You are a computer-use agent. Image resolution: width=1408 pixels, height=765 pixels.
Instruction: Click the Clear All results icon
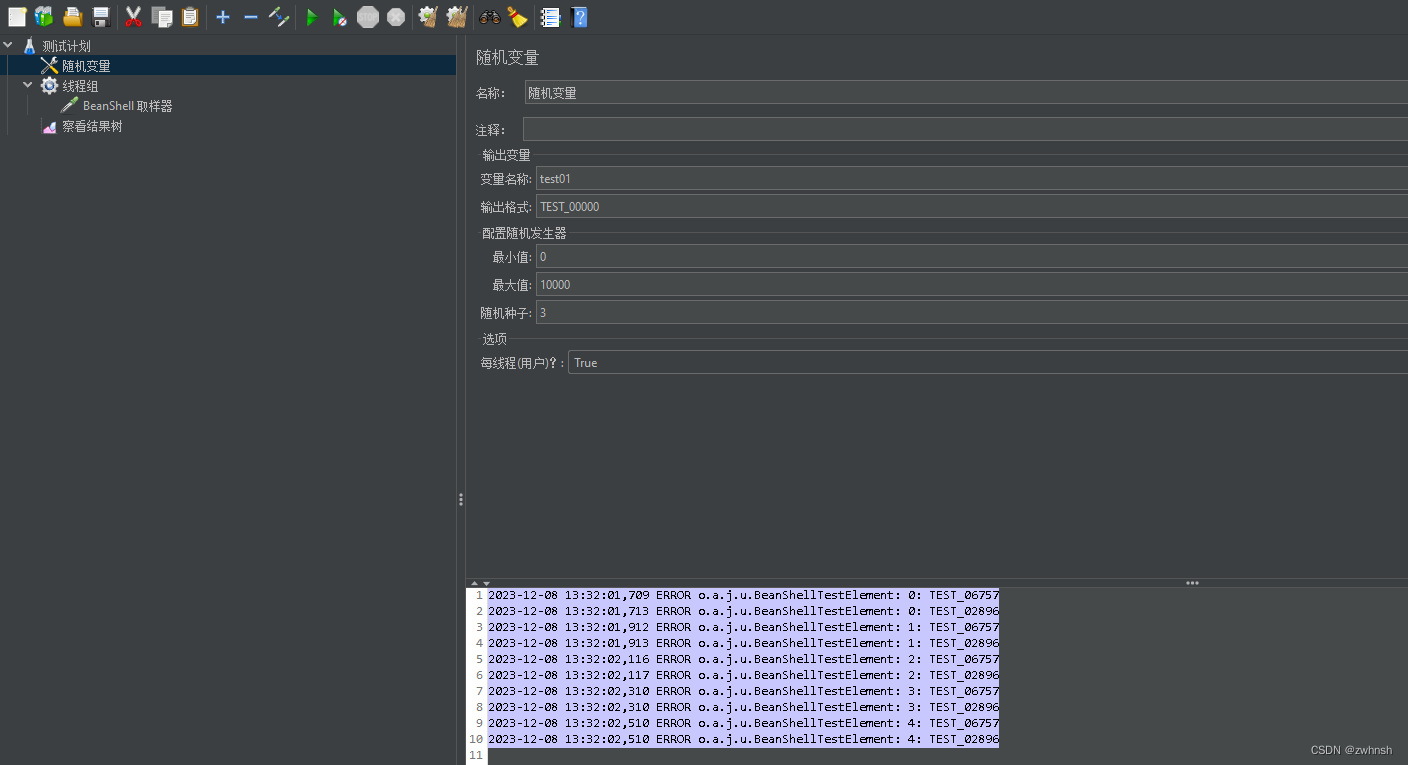click(x=456, y=16)
